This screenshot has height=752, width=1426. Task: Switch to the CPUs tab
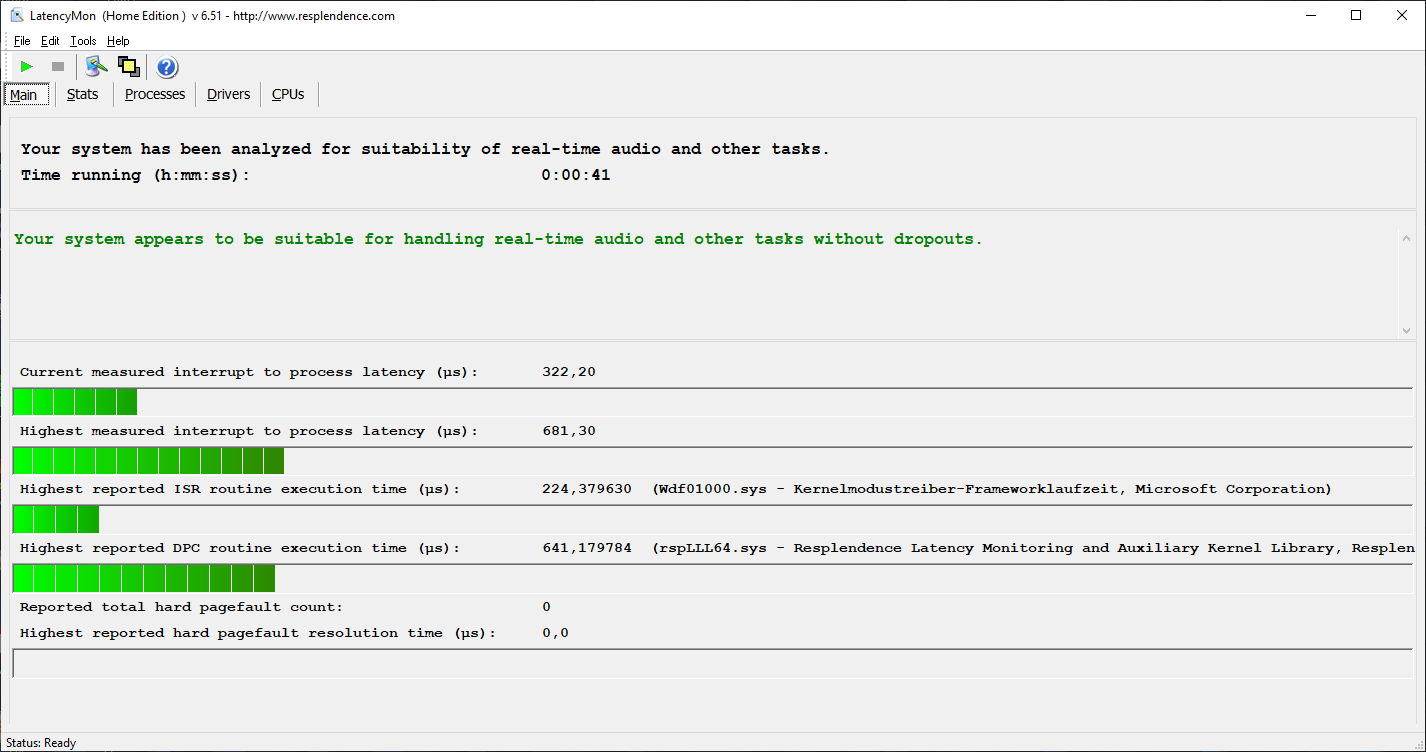288,94
